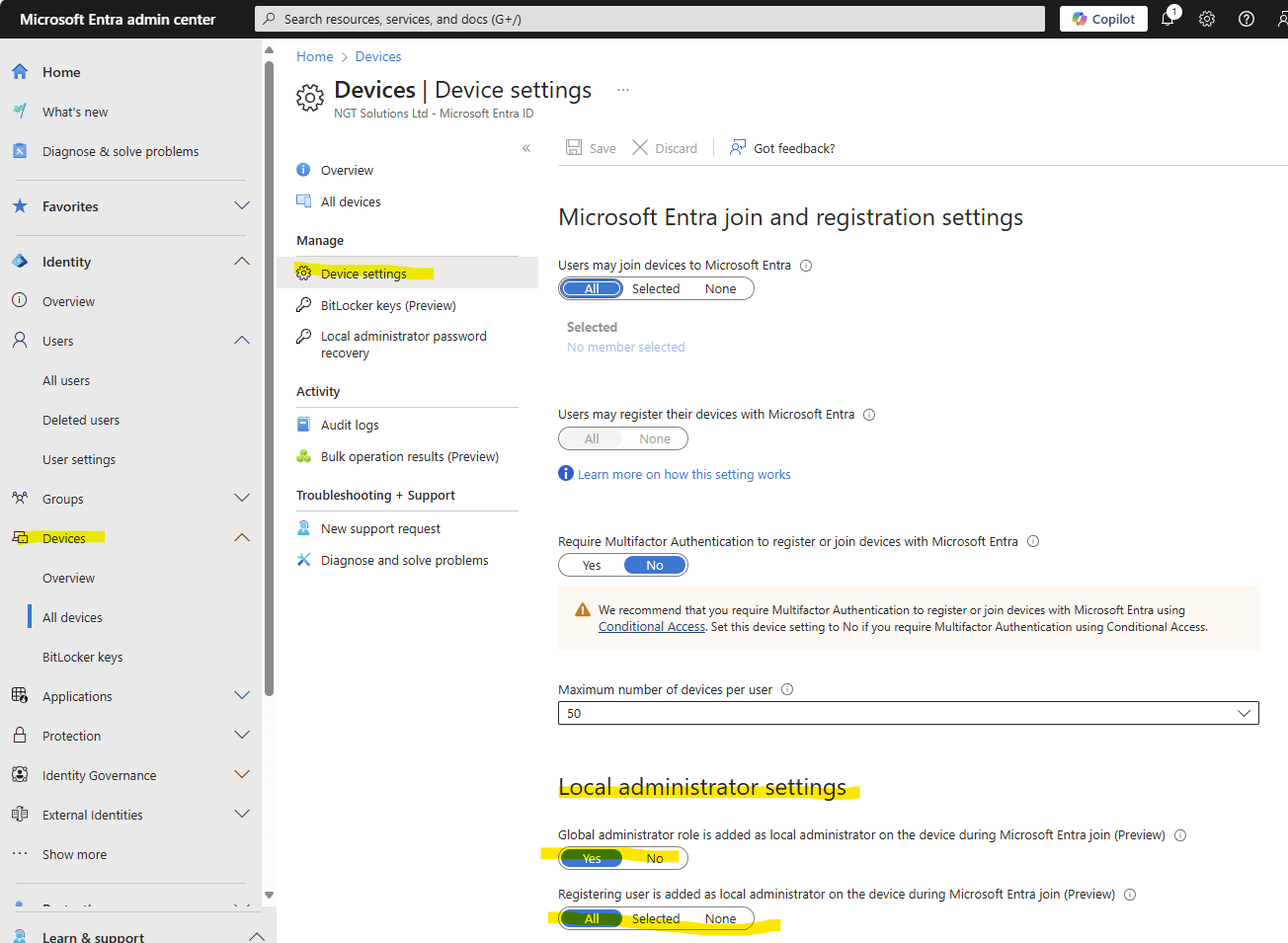The image size is (1288, 943).
Task: Set join devices option to Selected
Action: pyautogui.click(x=656, y=288)
